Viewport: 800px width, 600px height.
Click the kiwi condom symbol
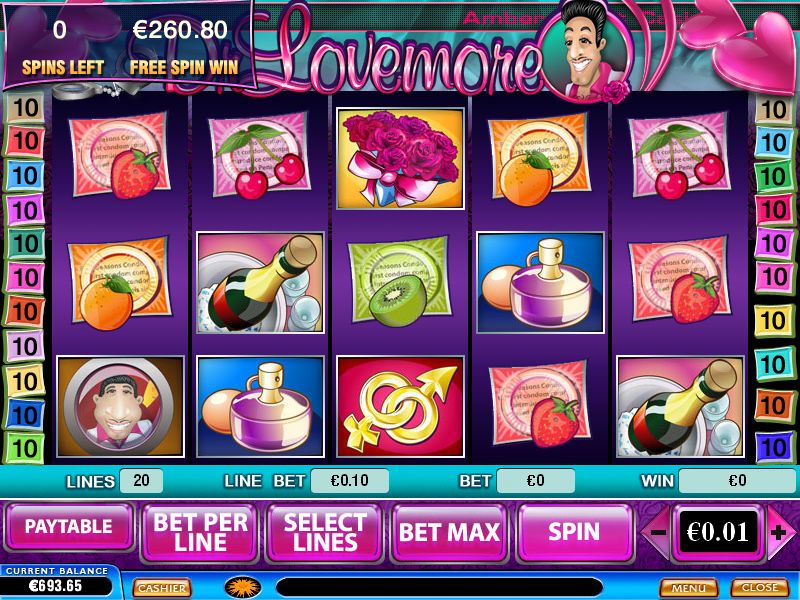tap(399, 282)
